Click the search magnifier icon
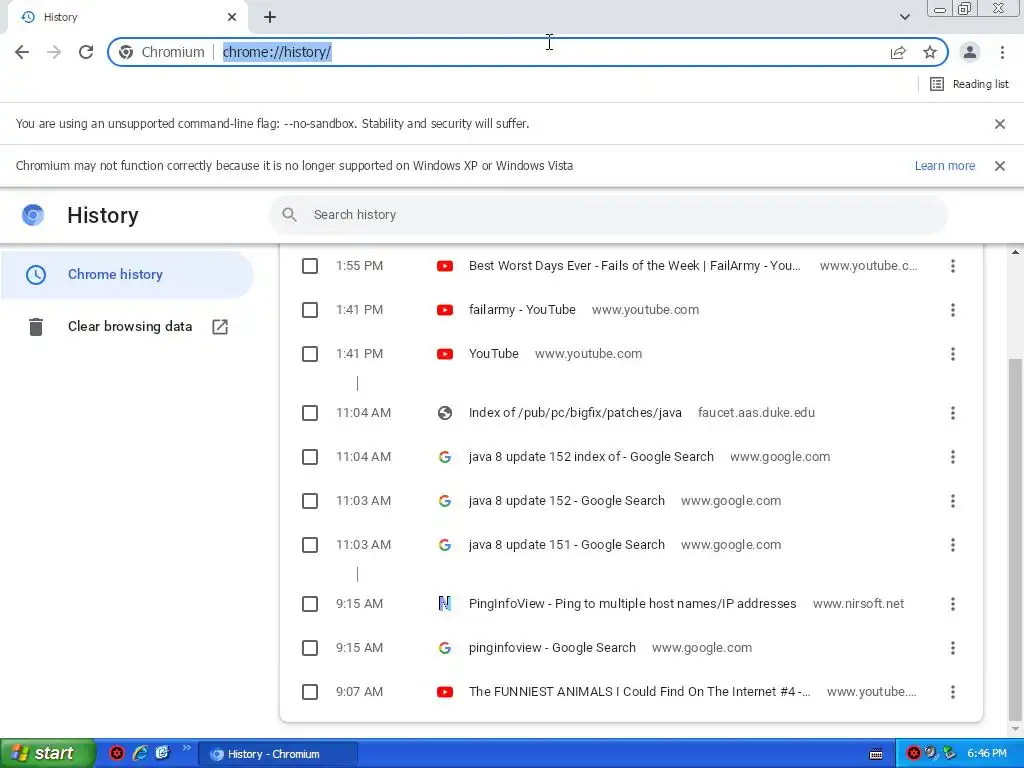Image resolution: width=1024 pixels, height=768 pixels. [290, 215]
